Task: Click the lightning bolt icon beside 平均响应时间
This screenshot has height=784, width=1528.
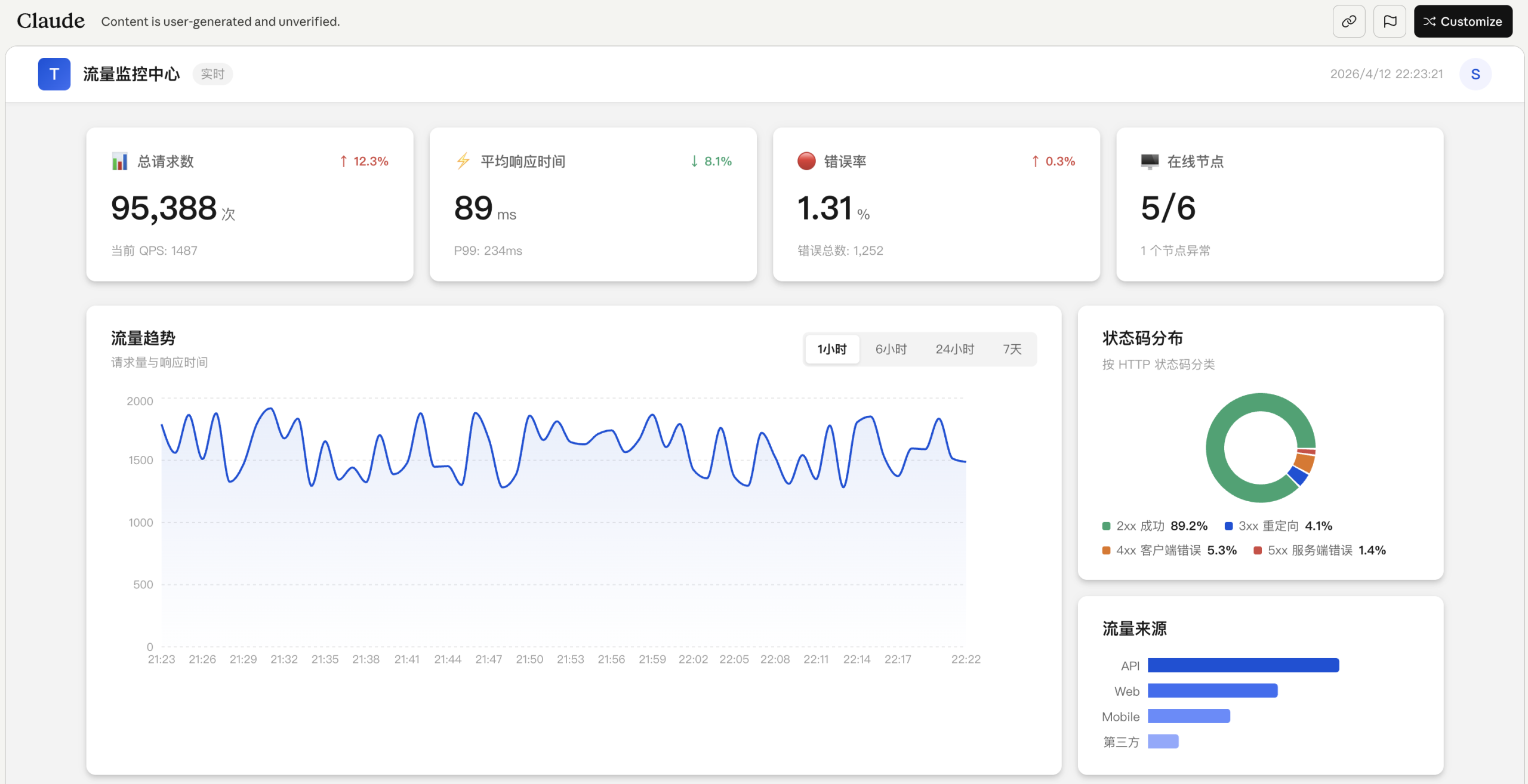Action: 463,161
